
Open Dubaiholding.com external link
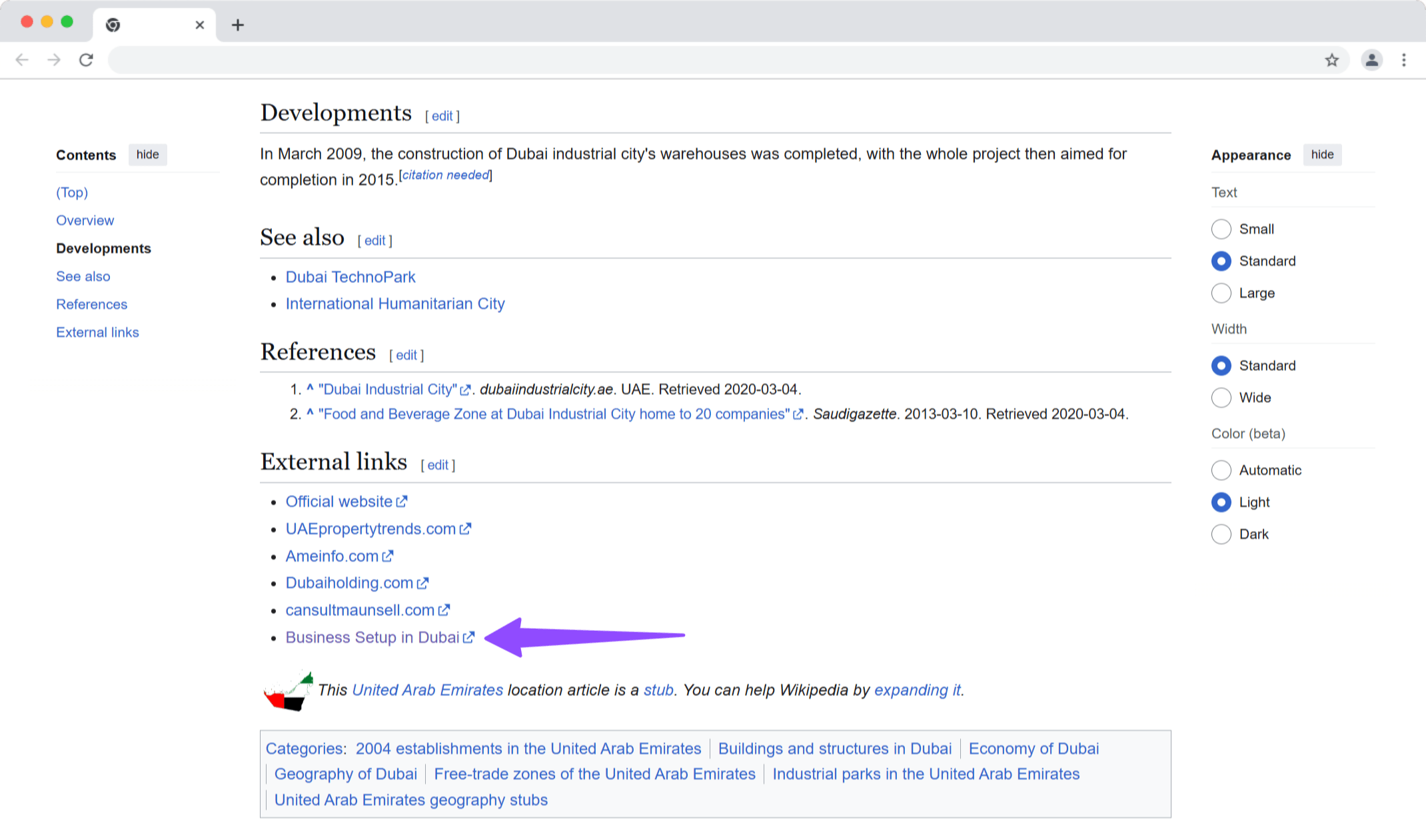pyautogui.click(x=349, y=583)
